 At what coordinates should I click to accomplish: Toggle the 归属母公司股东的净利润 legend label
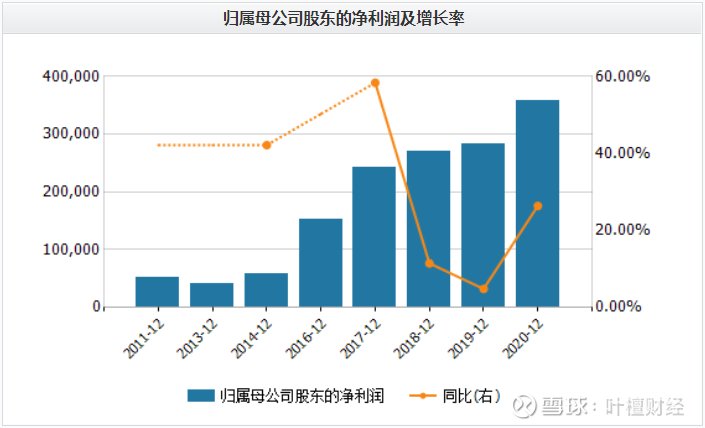[302, 396]
